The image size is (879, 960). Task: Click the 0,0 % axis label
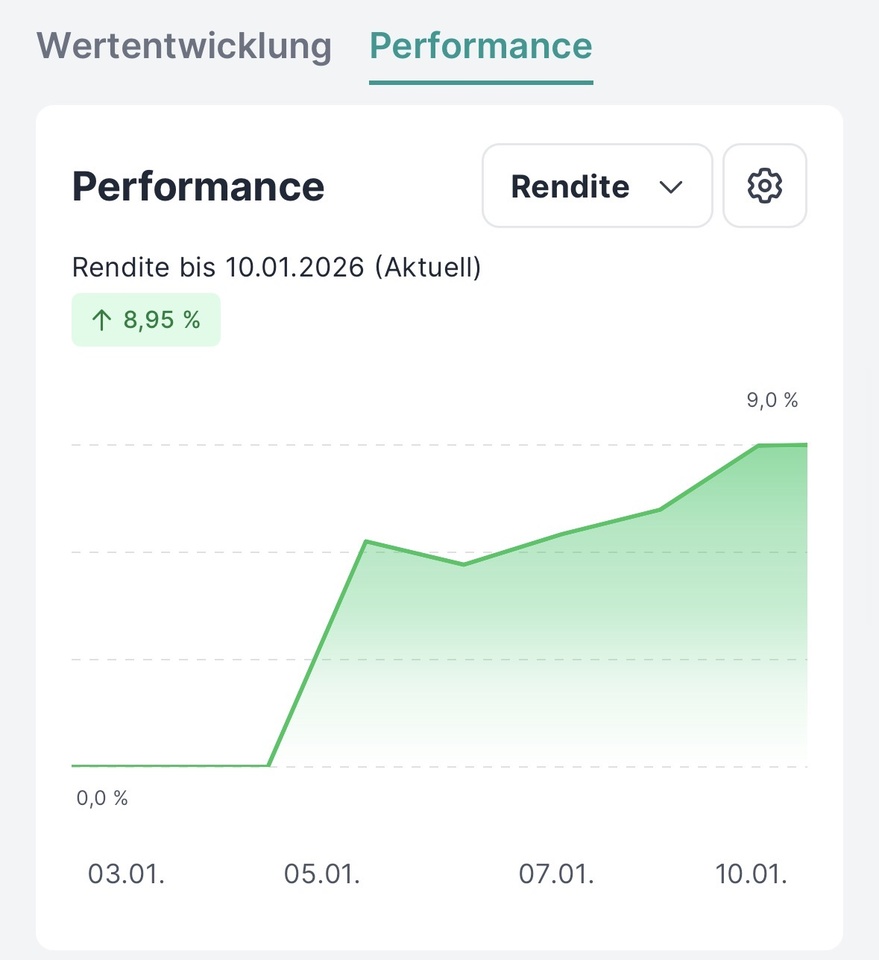pos(102,798)
